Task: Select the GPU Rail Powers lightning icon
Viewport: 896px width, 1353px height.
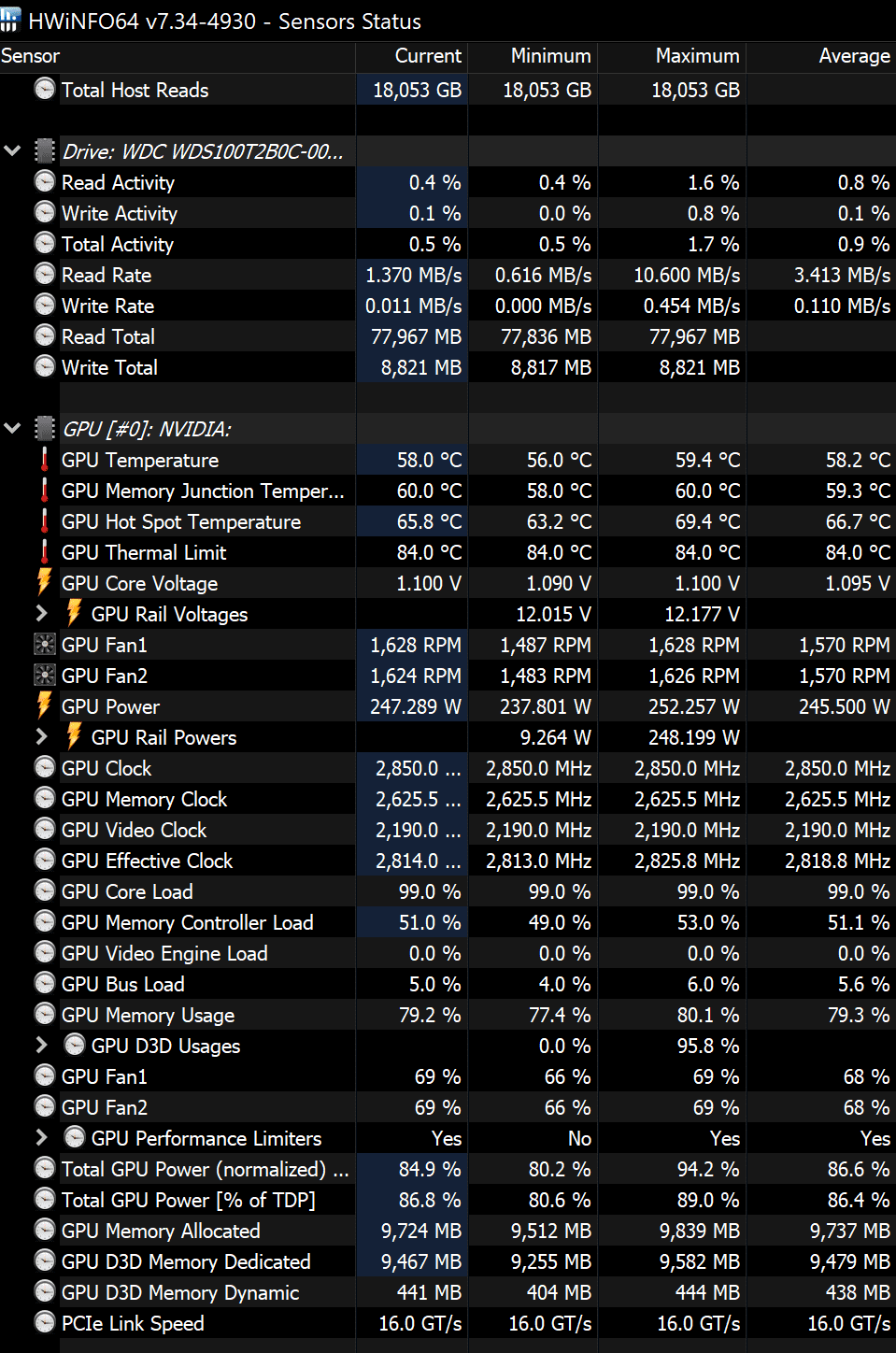Action: pyautogui.click(x=74, y=736)
